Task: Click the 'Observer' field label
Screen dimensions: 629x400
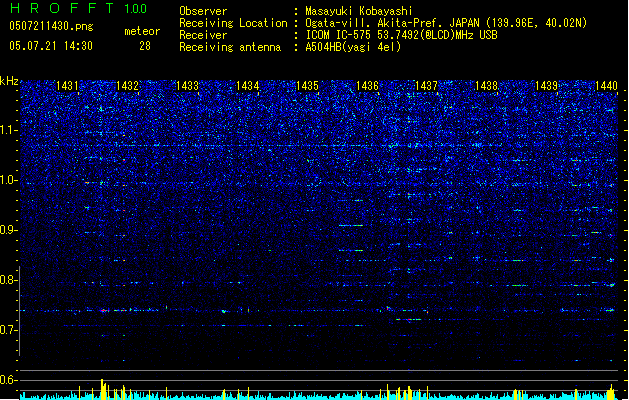Action: click(x=203, y=11)
